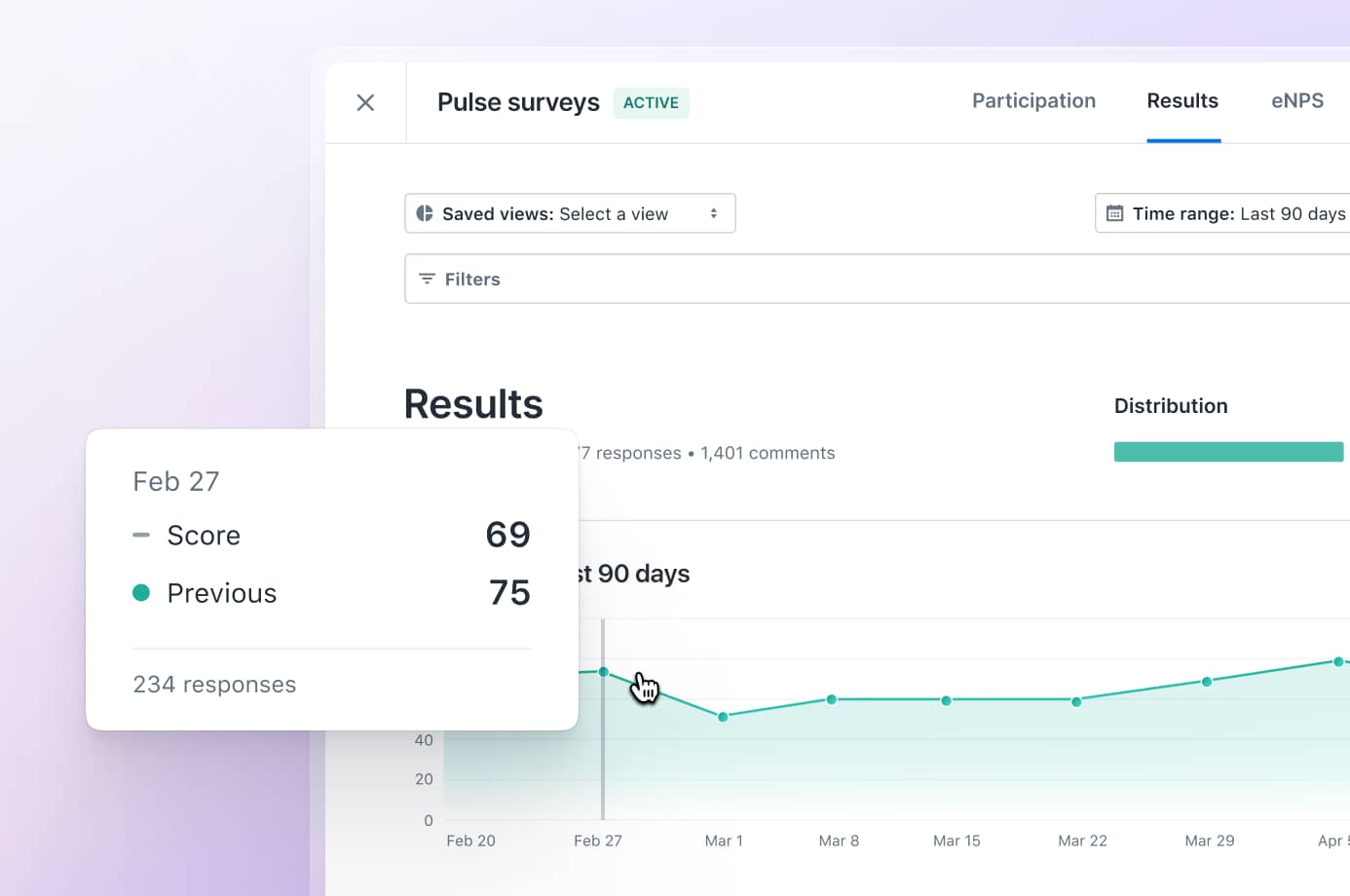The height and width of the screenshot is (896, 1350).
Task: Switch to the eNPS tab
Action: 1297,100
